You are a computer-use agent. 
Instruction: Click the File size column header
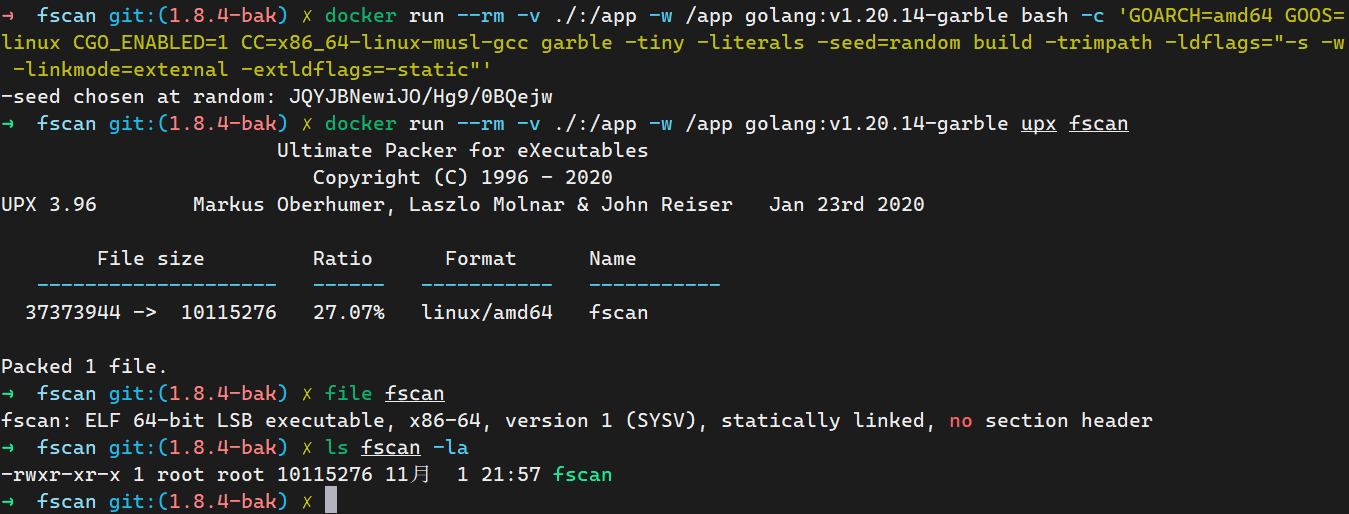click(150, 259)
